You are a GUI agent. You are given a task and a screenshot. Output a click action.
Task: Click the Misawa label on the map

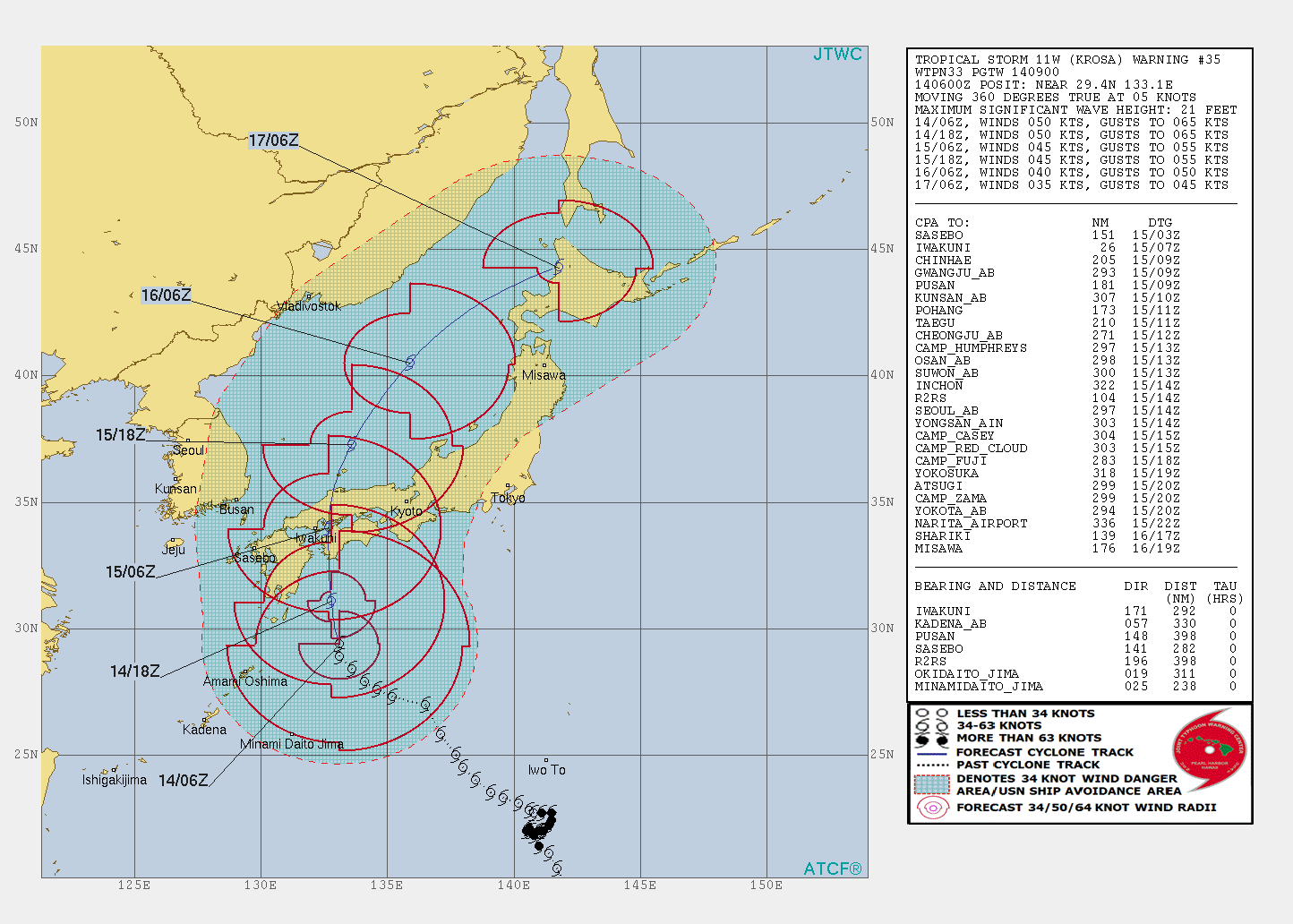(x=544, y=375)
